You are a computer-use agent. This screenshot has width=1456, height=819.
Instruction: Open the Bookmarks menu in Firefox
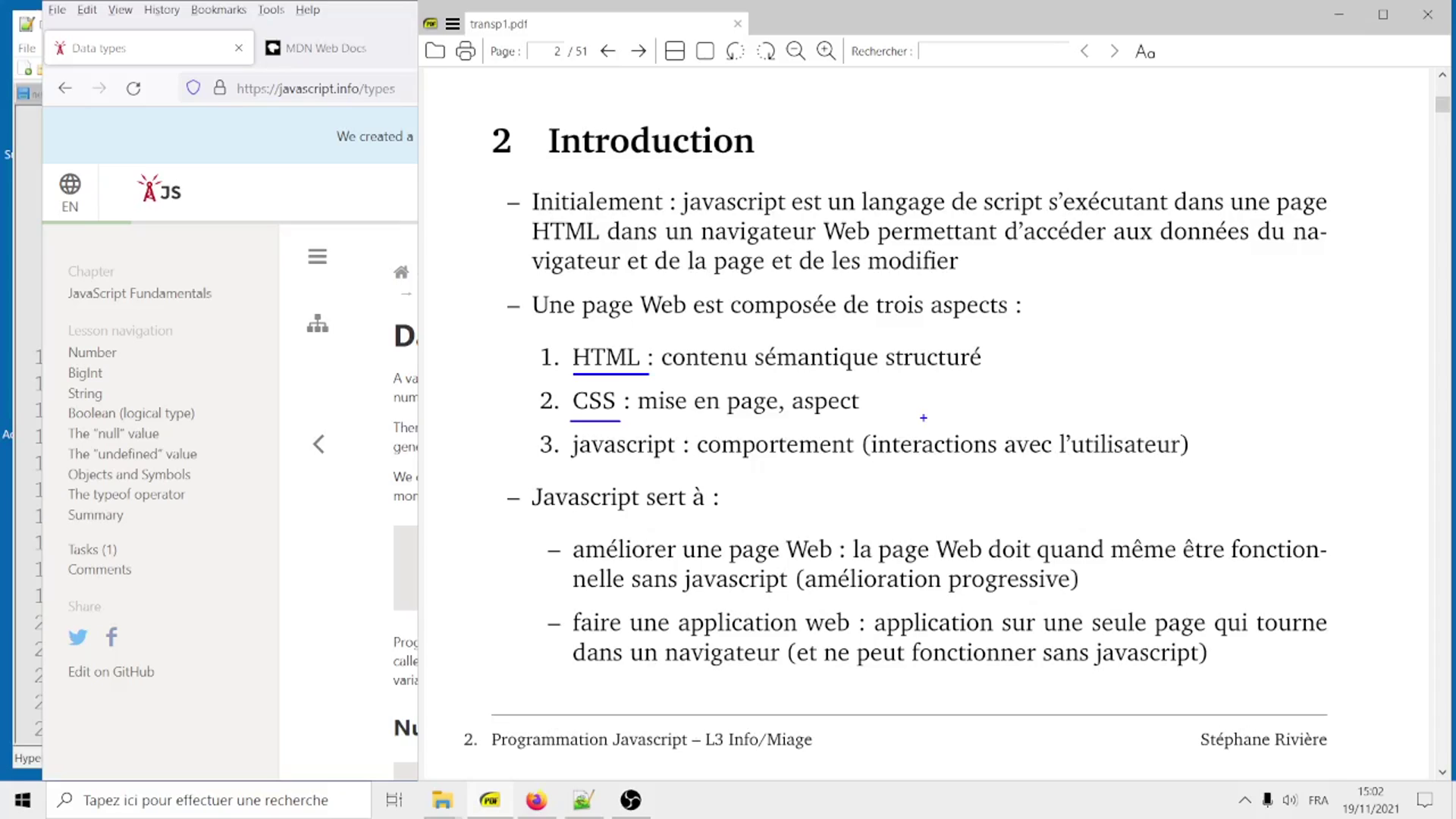218,10
